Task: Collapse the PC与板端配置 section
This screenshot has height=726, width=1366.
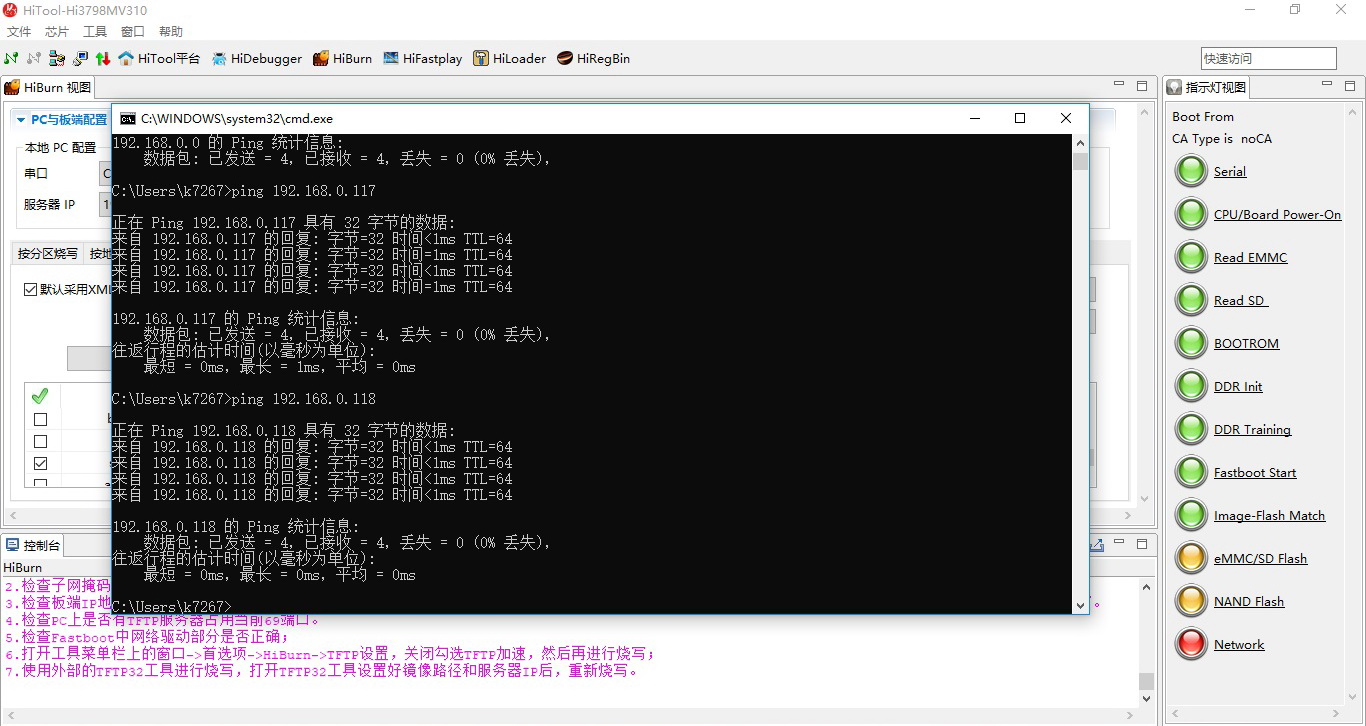Action: (x=21, y=120)
